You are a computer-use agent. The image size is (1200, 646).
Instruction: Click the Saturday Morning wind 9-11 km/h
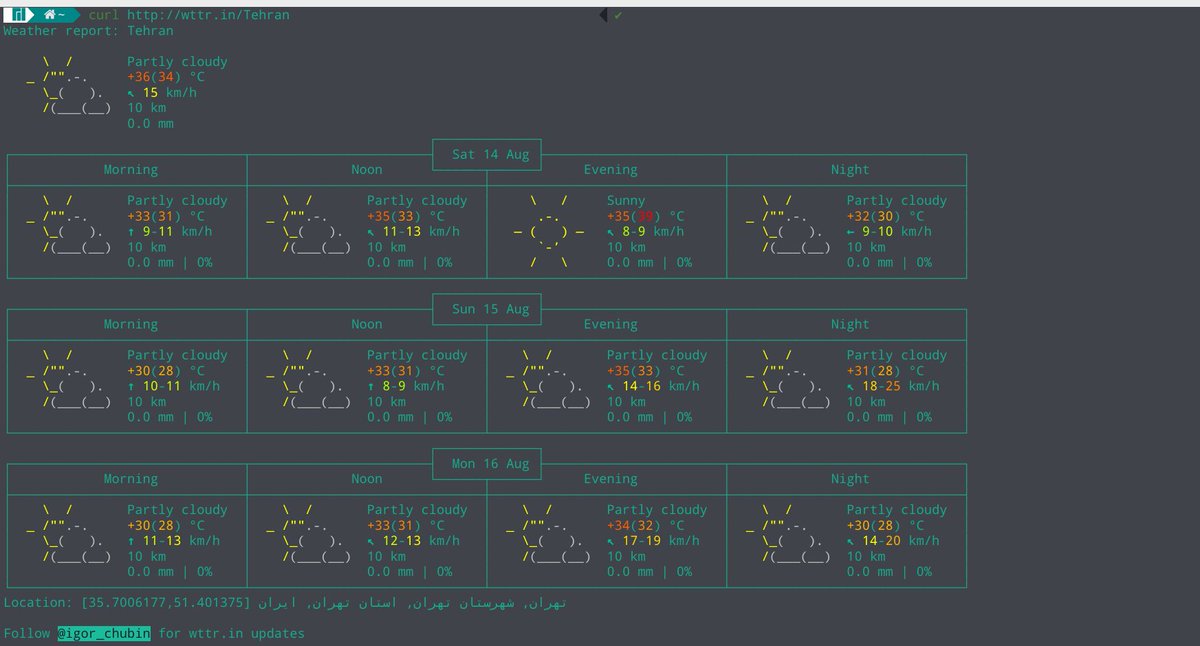tap(170, 231)
